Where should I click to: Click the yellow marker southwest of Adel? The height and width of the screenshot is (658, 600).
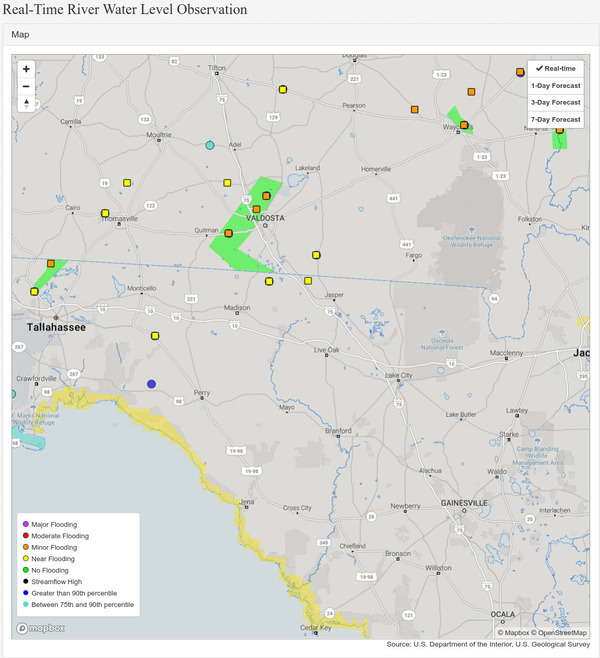(x=227, y=183)
